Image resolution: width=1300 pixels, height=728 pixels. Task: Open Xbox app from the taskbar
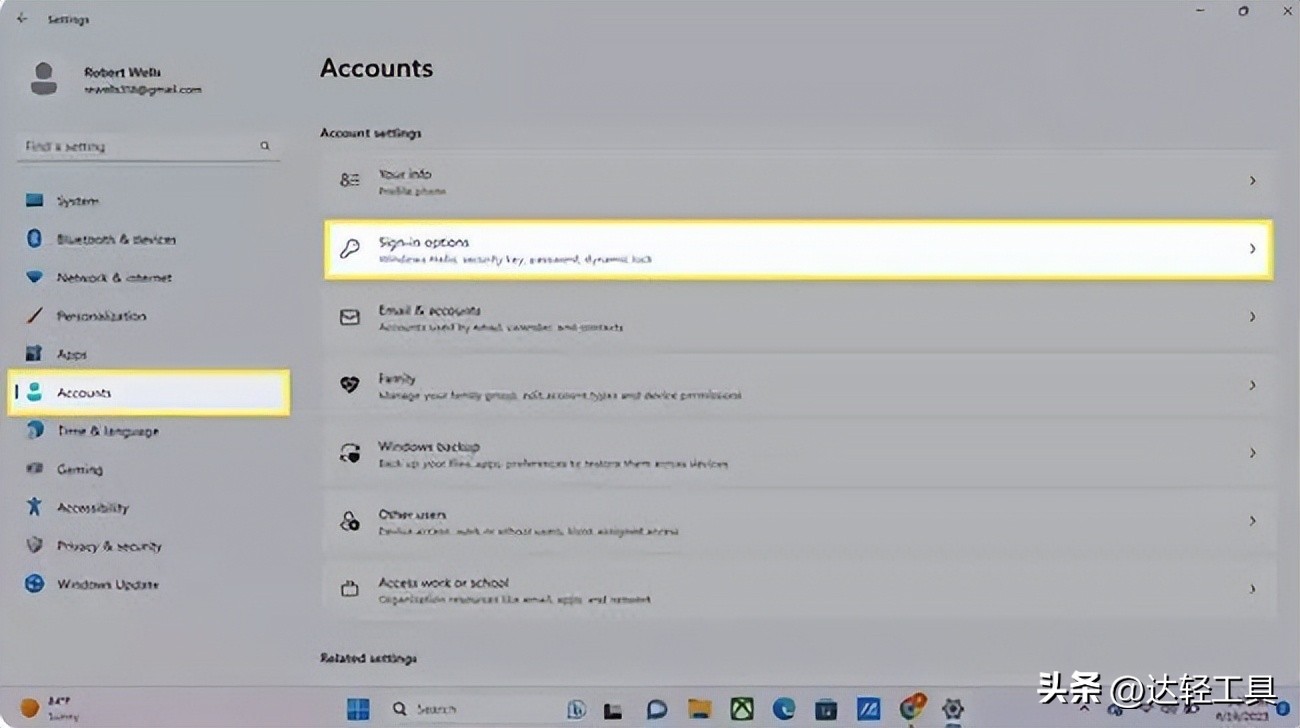(x=744, y=709)
